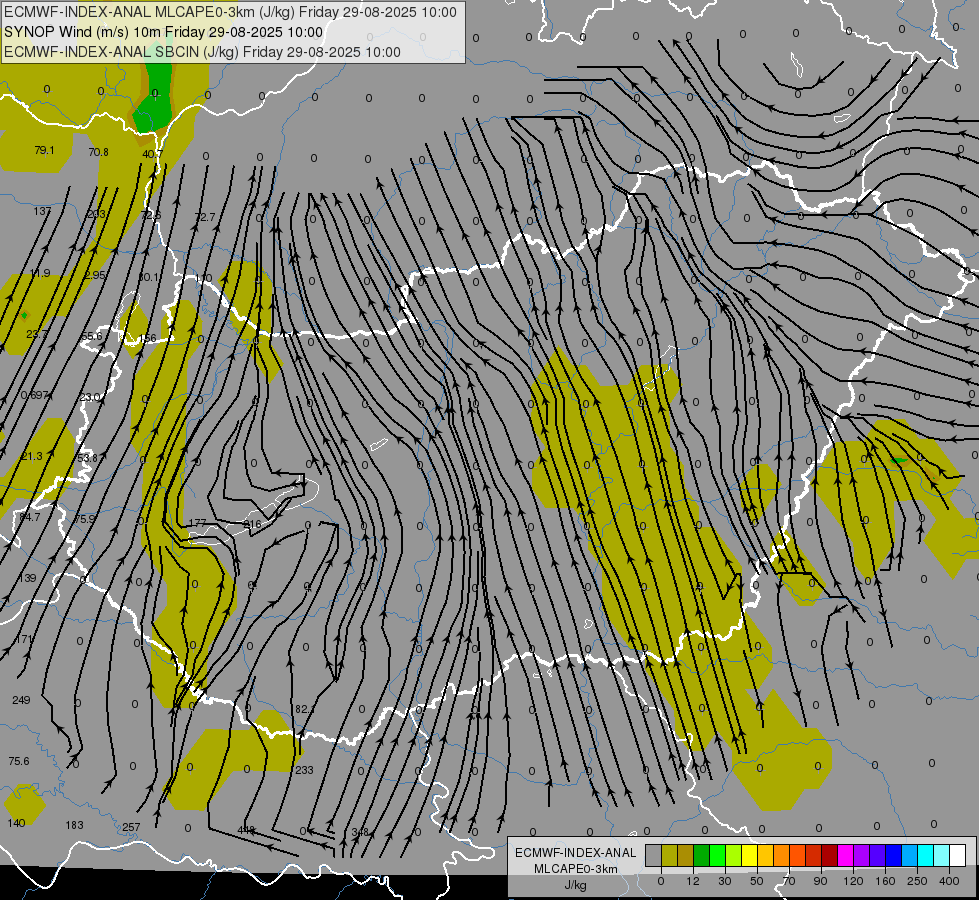The width and height of the screenshot is (979, 900).
Task: Click the legend tick label '50'
Action: pos(757,881)
